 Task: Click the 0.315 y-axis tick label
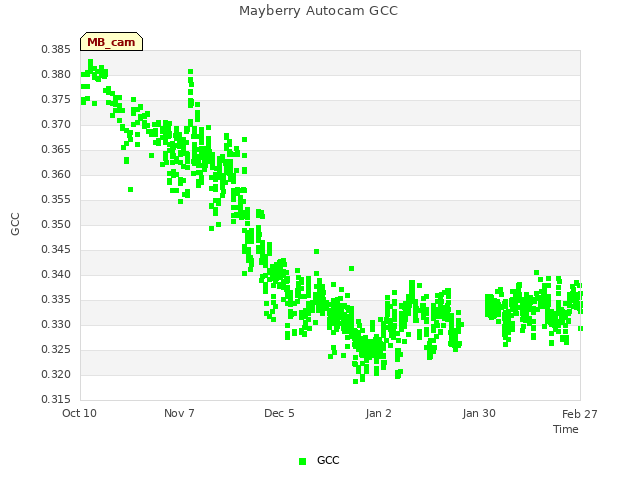click(56, 399)
